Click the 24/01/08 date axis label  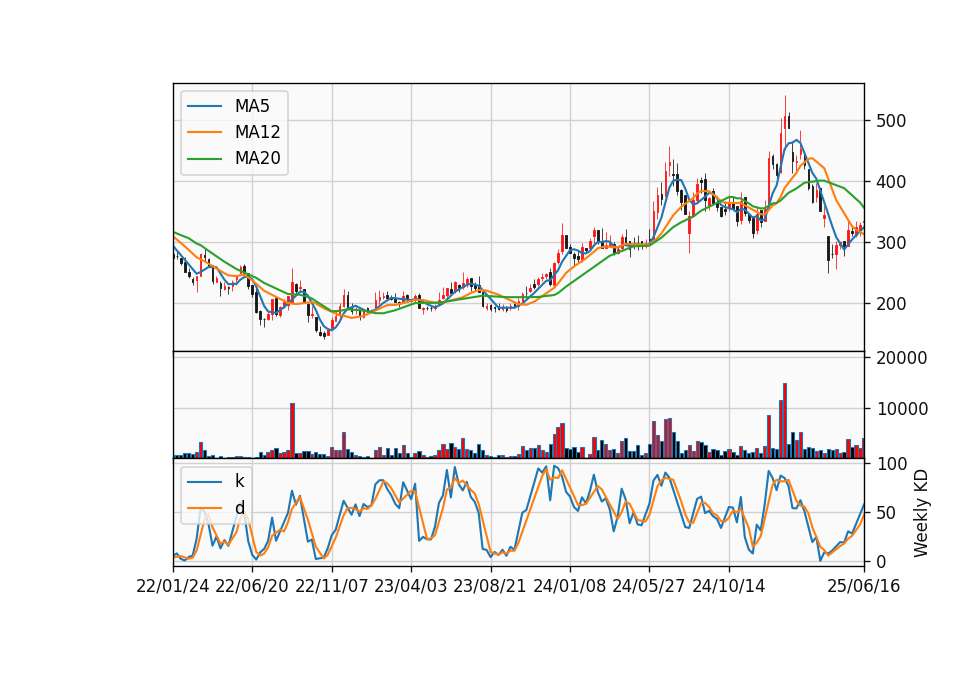(569, 586)
